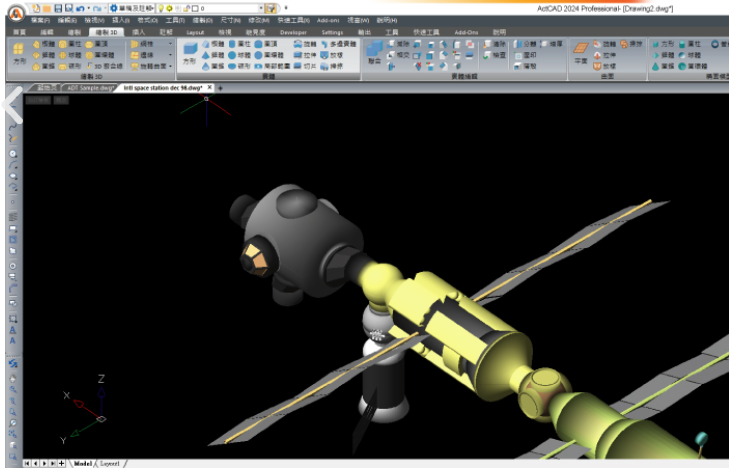This screenshot has width=729, height=468.
Task: Click the 聯集 union icon in the ribbon
Action: tap(373, 54)
